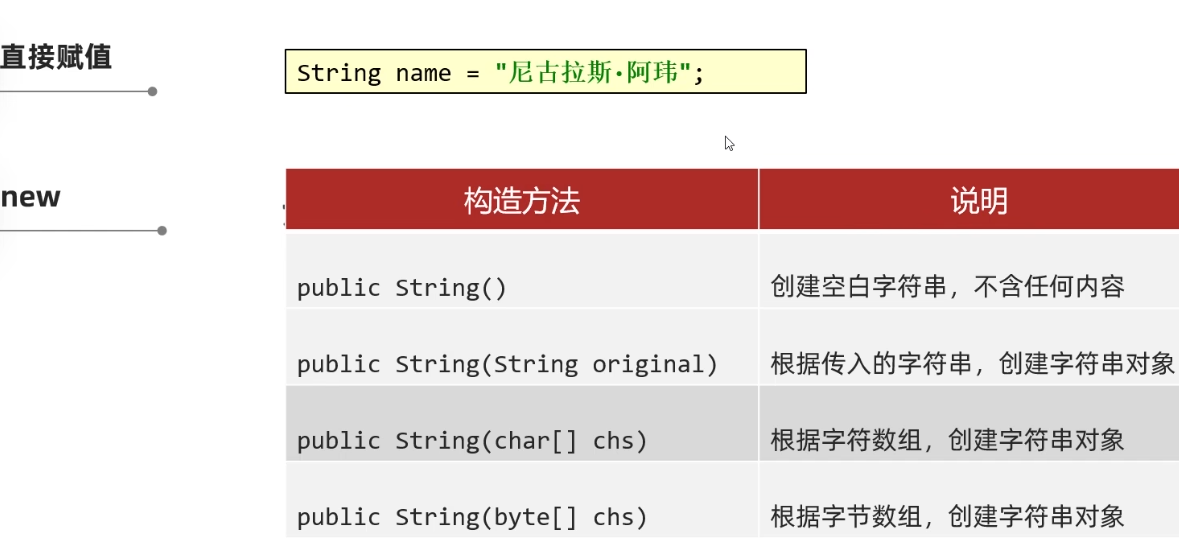Click the 根据字符数组 description cell
Viewport: 1179px width, 547px height.
(x=947, y=440)
